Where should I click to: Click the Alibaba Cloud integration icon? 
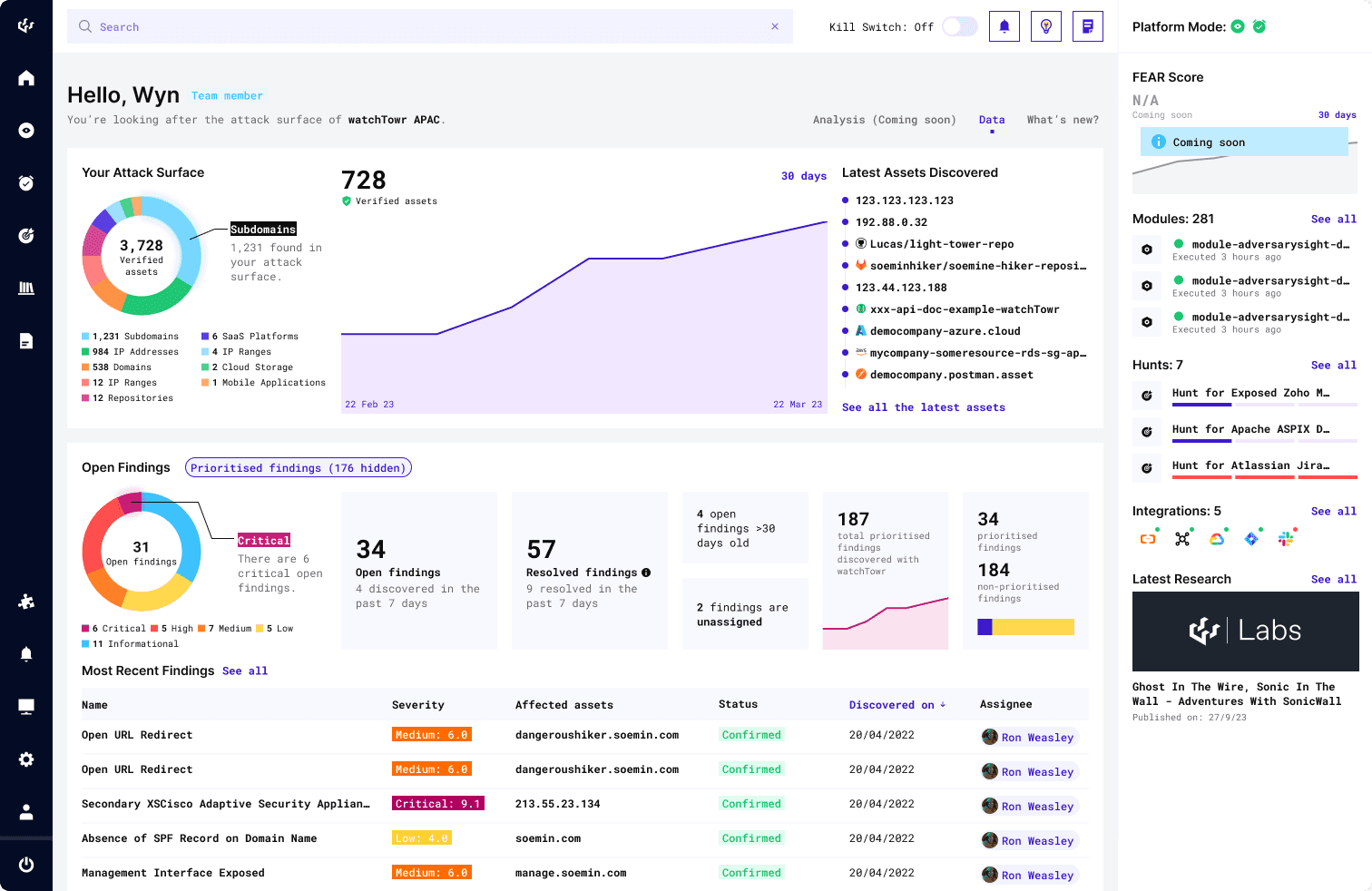coord(1148,539)
